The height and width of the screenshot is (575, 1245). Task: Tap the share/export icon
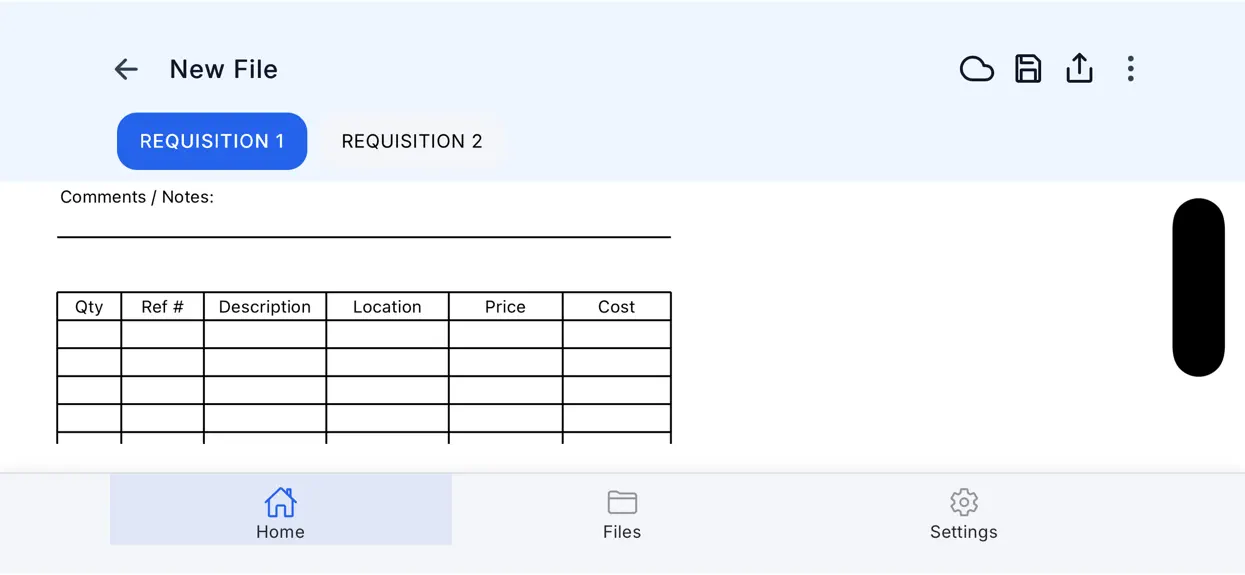(1079, 68)
